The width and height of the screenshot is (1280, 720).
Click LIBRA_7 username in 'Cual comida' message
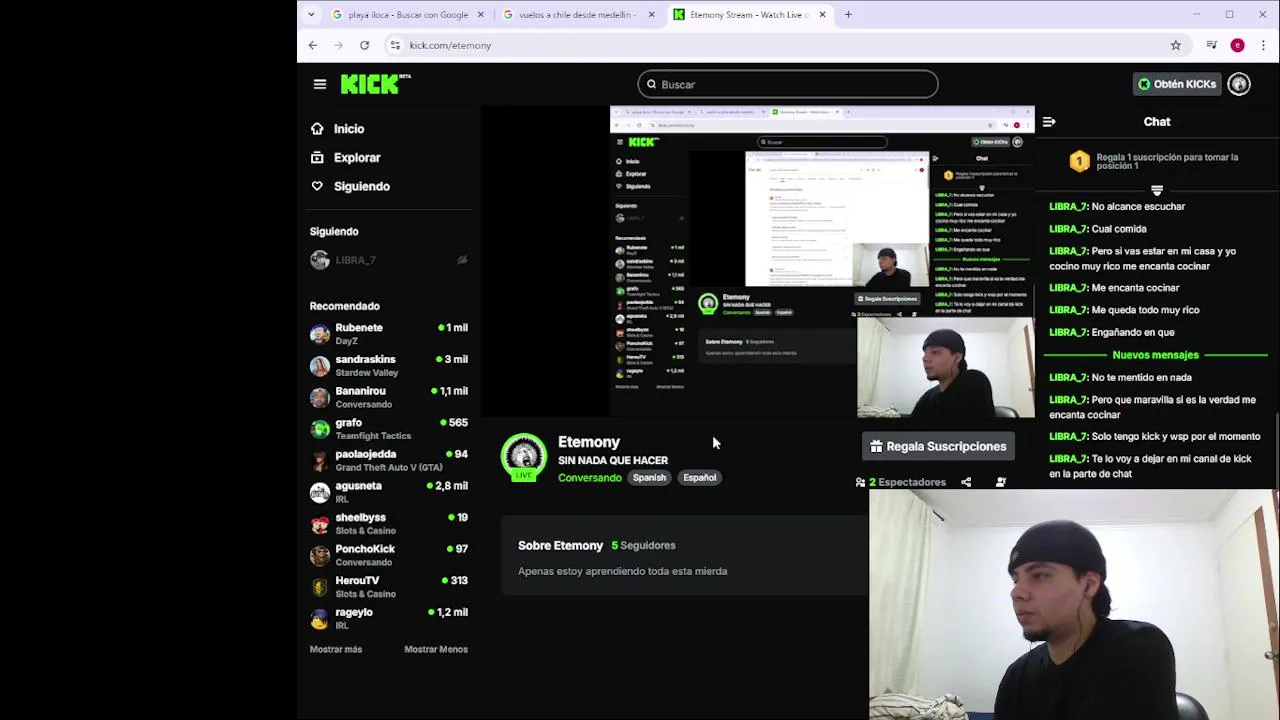click(x=1068, y=229)
